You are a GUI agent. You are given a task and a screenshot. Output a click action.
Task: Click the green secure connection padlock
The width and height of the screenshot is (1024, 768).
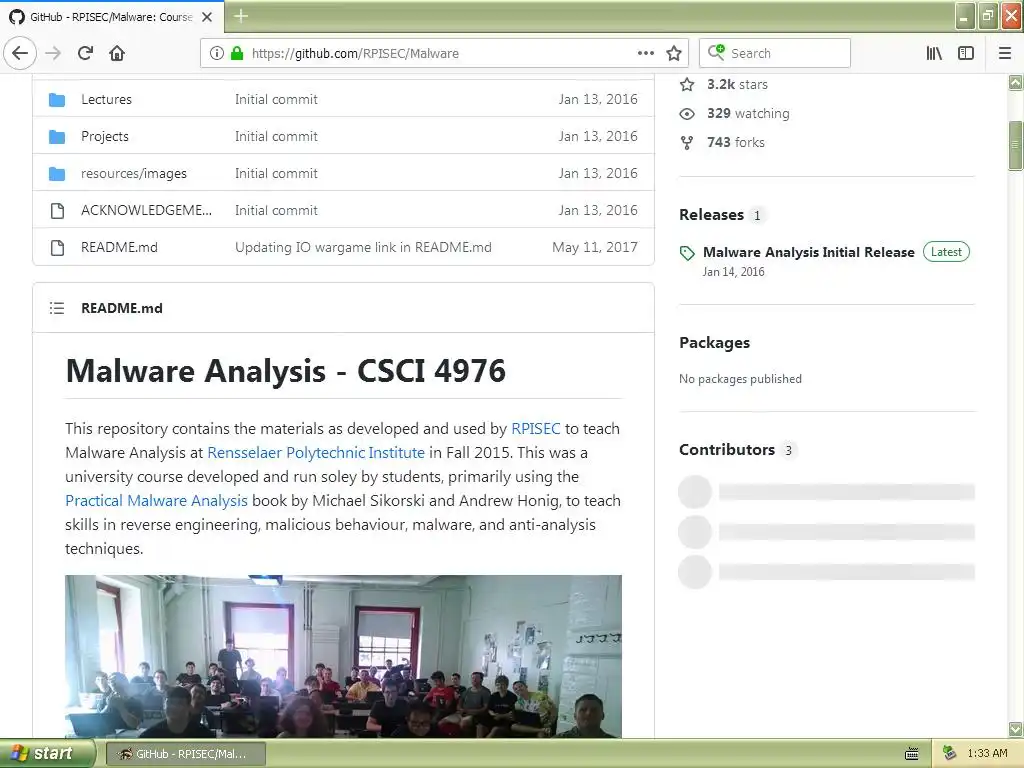point(237,53)
